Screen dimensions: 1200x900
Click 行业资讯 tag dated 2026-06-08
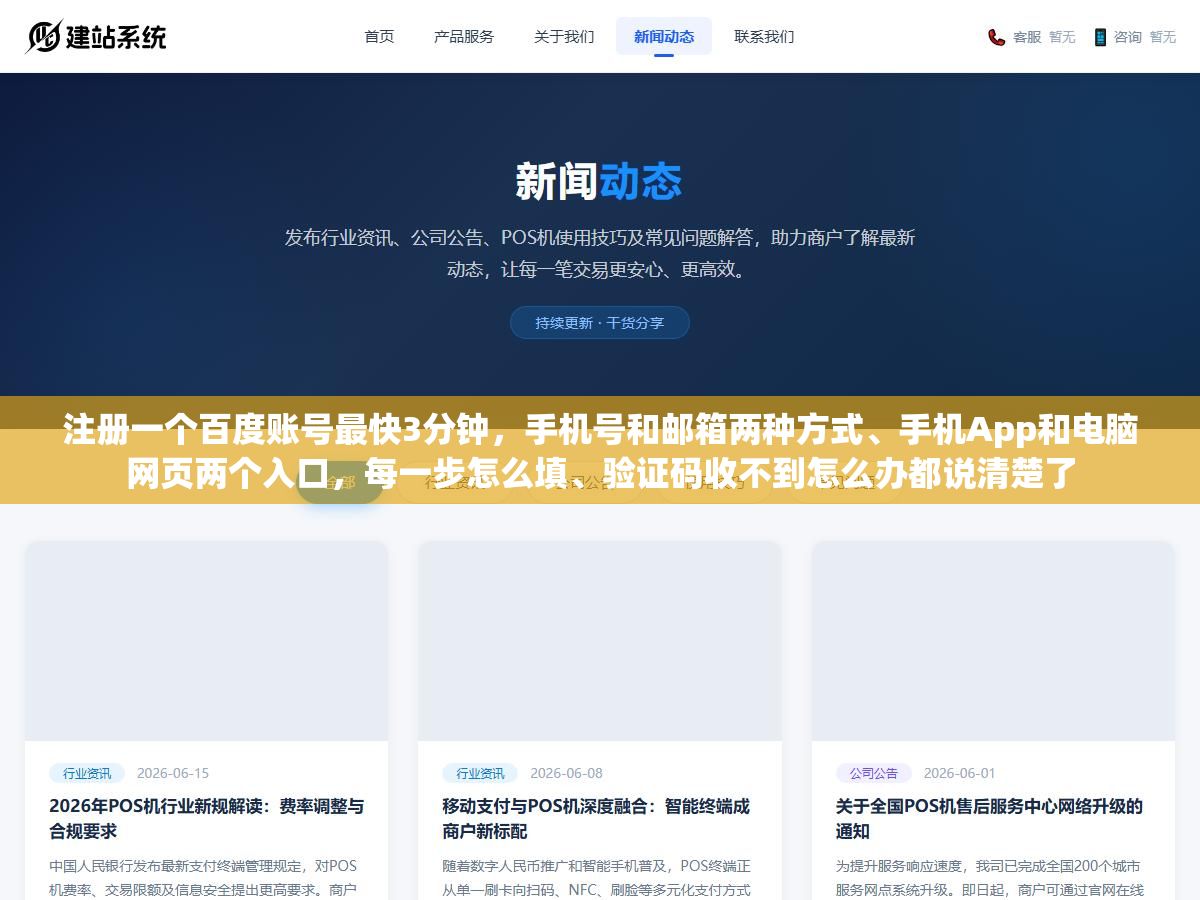point(480,773)
